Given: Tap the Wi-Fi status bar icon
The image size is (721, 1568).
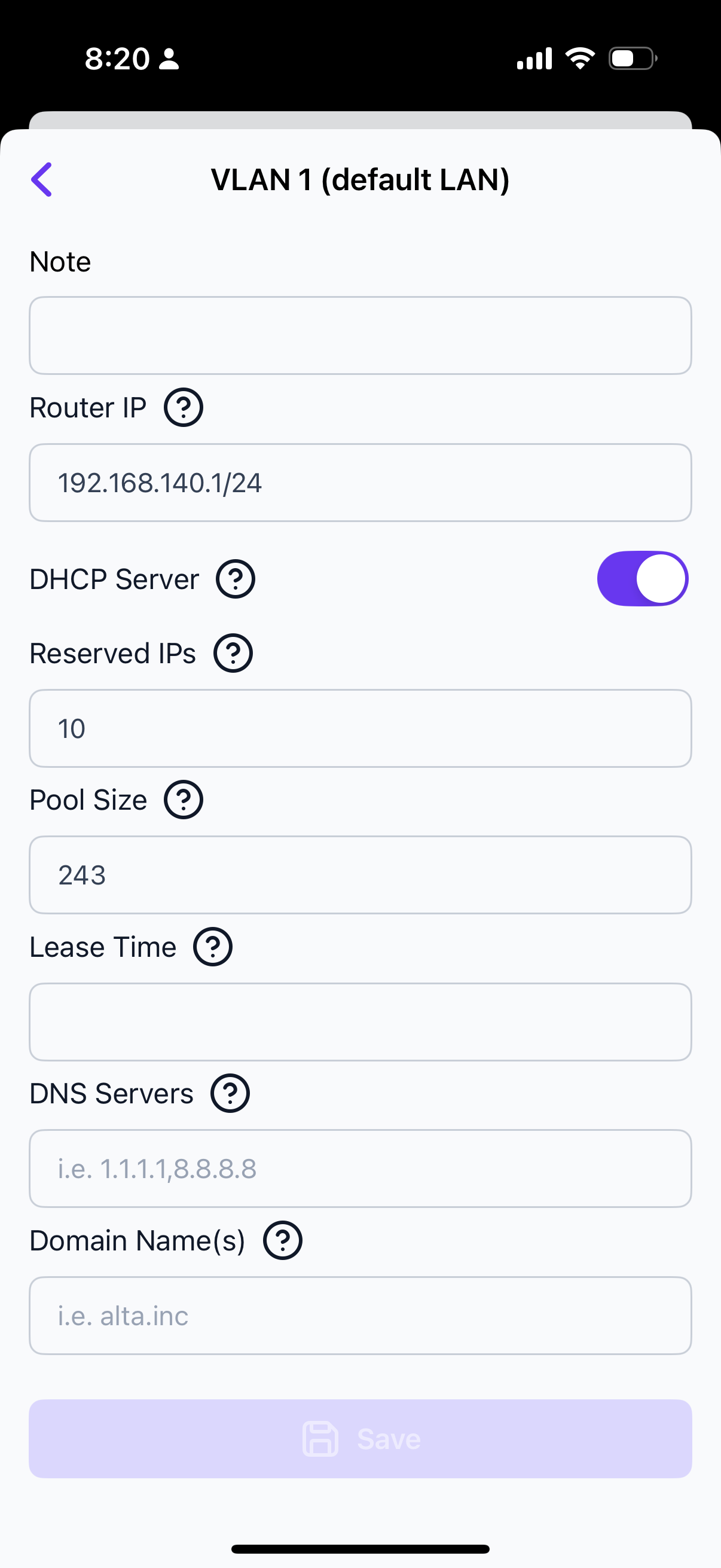Looking at the screenshot, I should (580, 59).
